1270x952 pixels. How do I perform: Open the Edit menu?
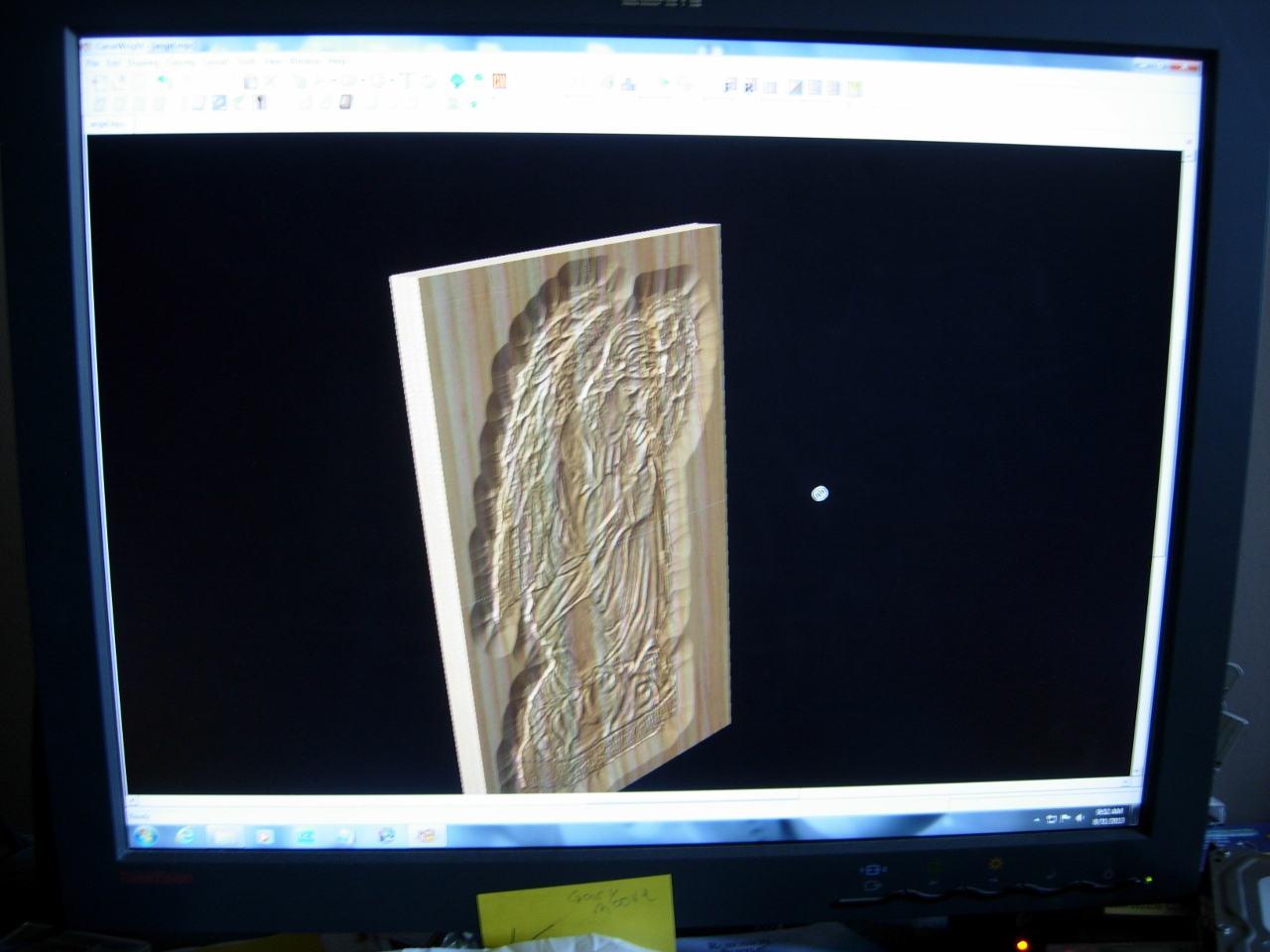point(113,62)
